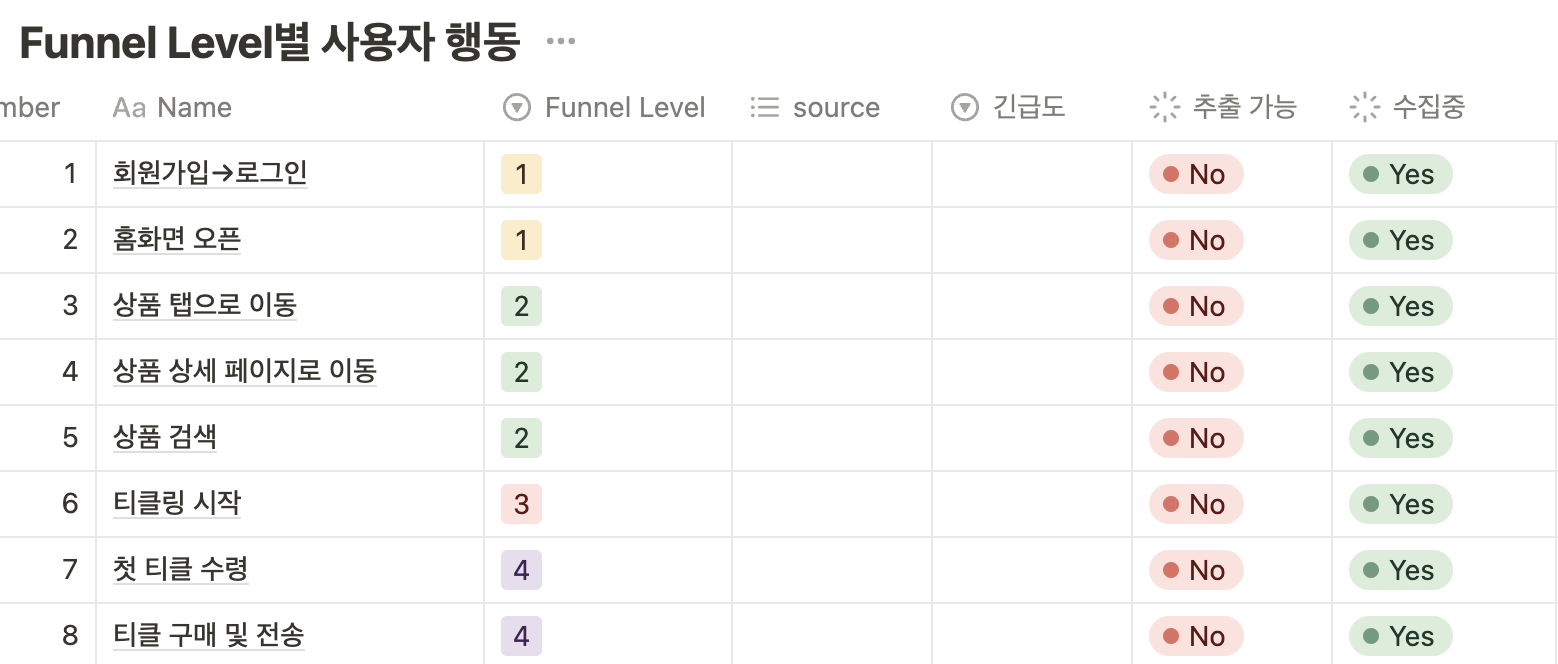Open the 티클링 시작 page link

(177, 503)
